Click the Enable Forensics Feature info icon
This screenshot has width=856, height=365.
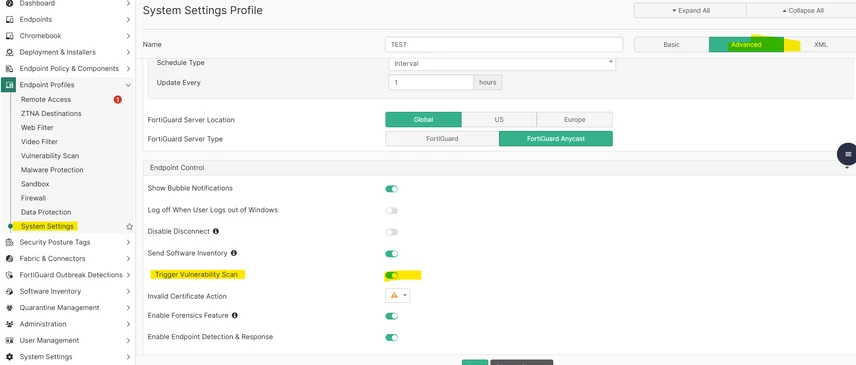[x=234, y=315]
